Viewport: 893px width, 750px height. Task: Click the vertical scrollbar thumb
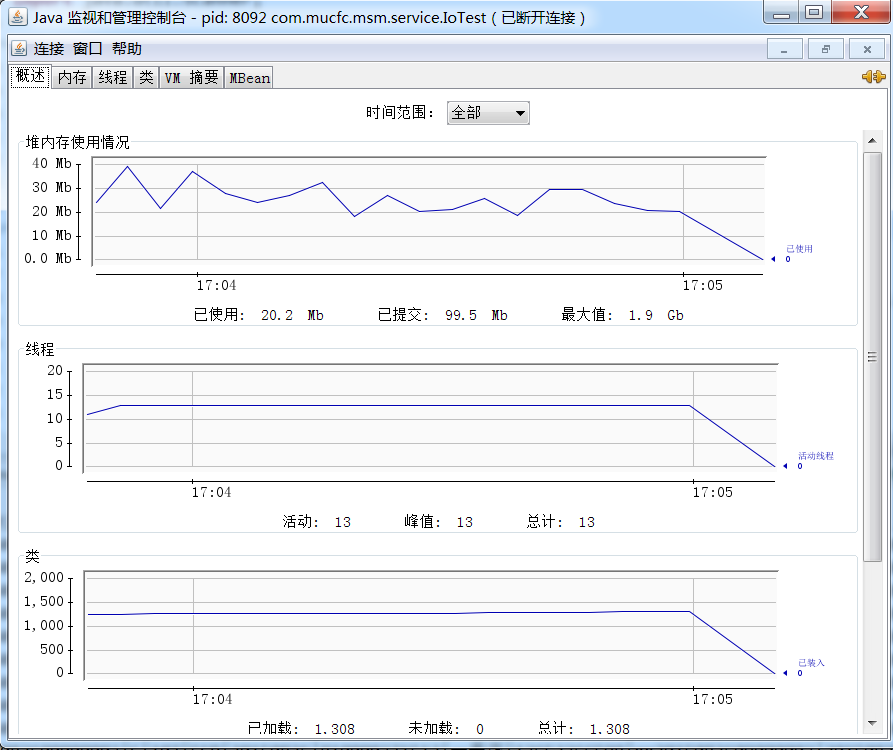pos(872,357)
